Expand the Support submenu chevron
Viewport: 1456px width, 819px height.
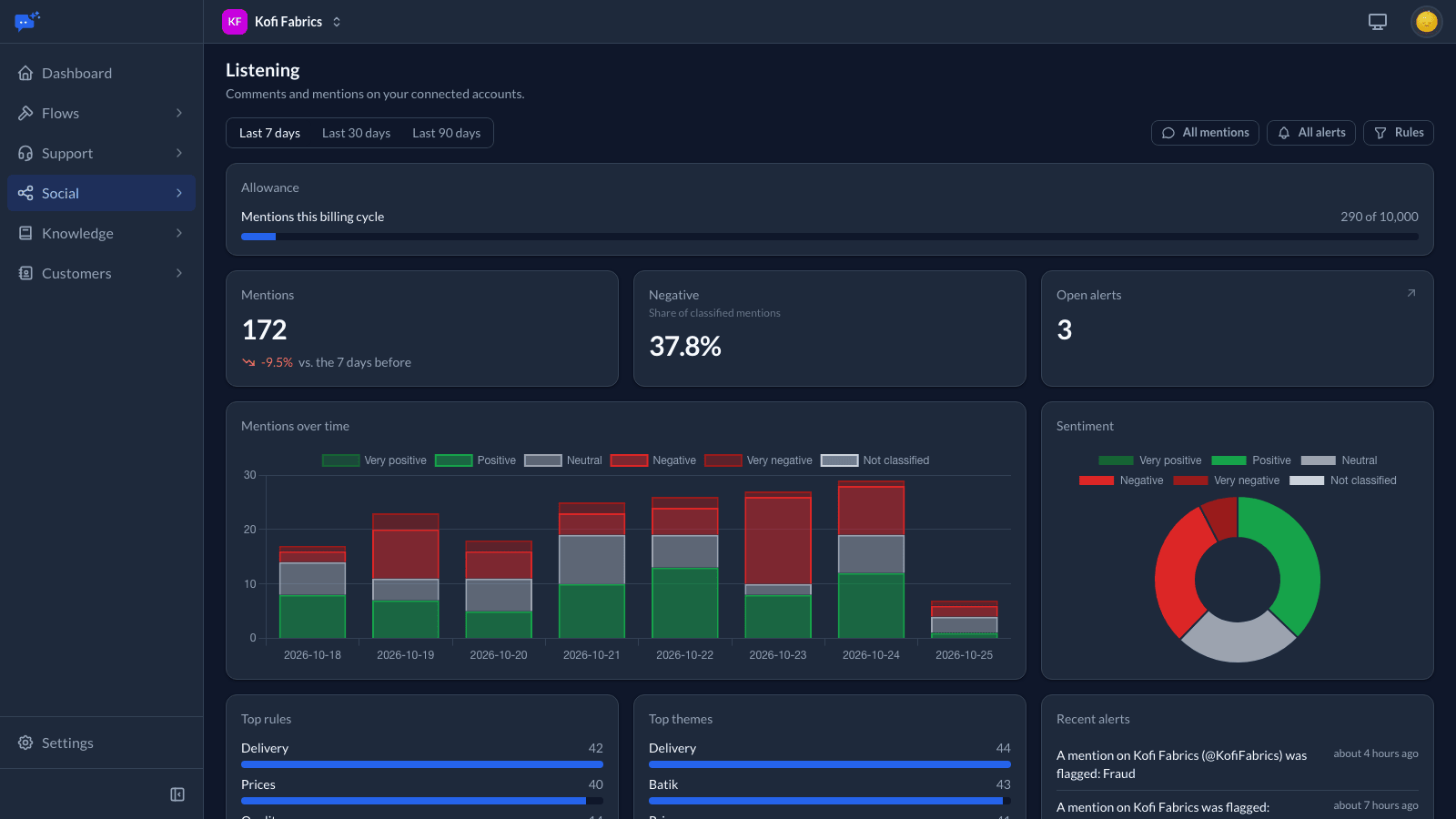(179, 153)
